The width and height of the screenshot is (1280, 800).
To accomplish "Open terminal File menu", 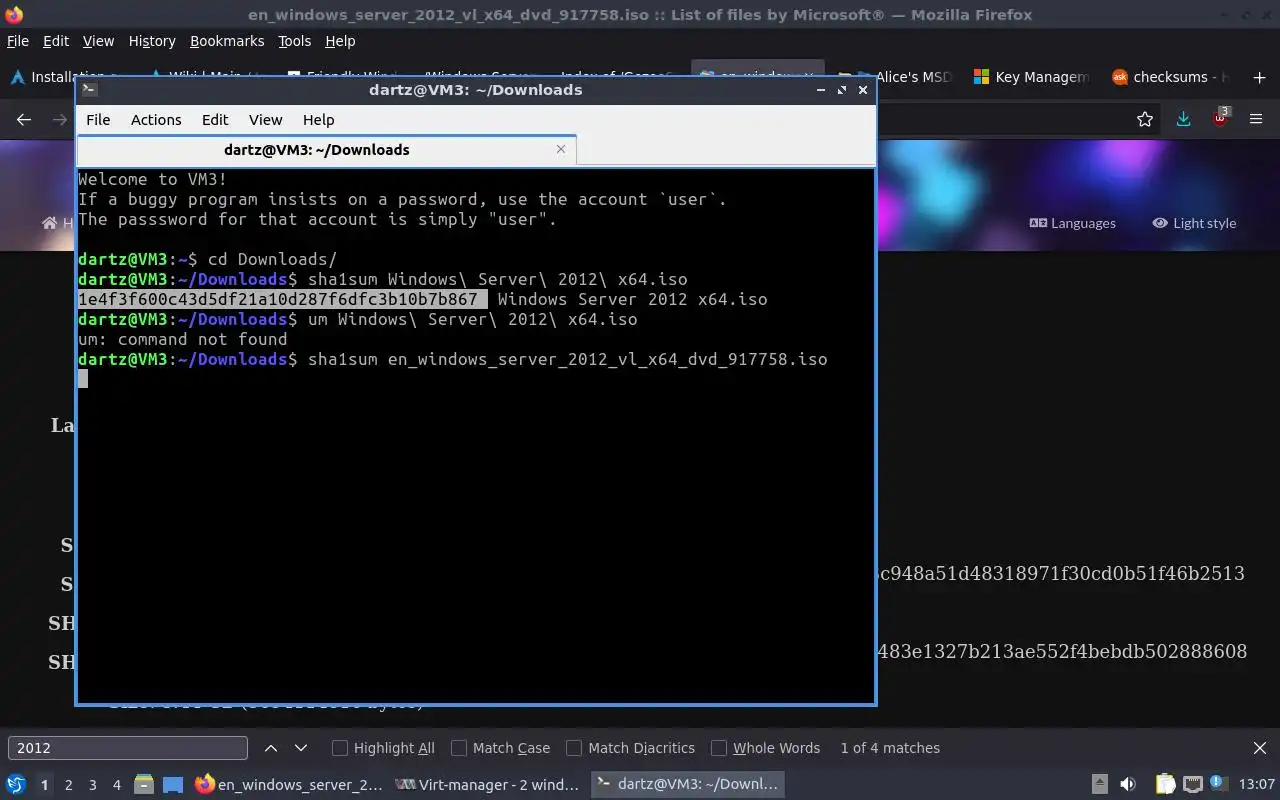I will (x=98, y=120).
